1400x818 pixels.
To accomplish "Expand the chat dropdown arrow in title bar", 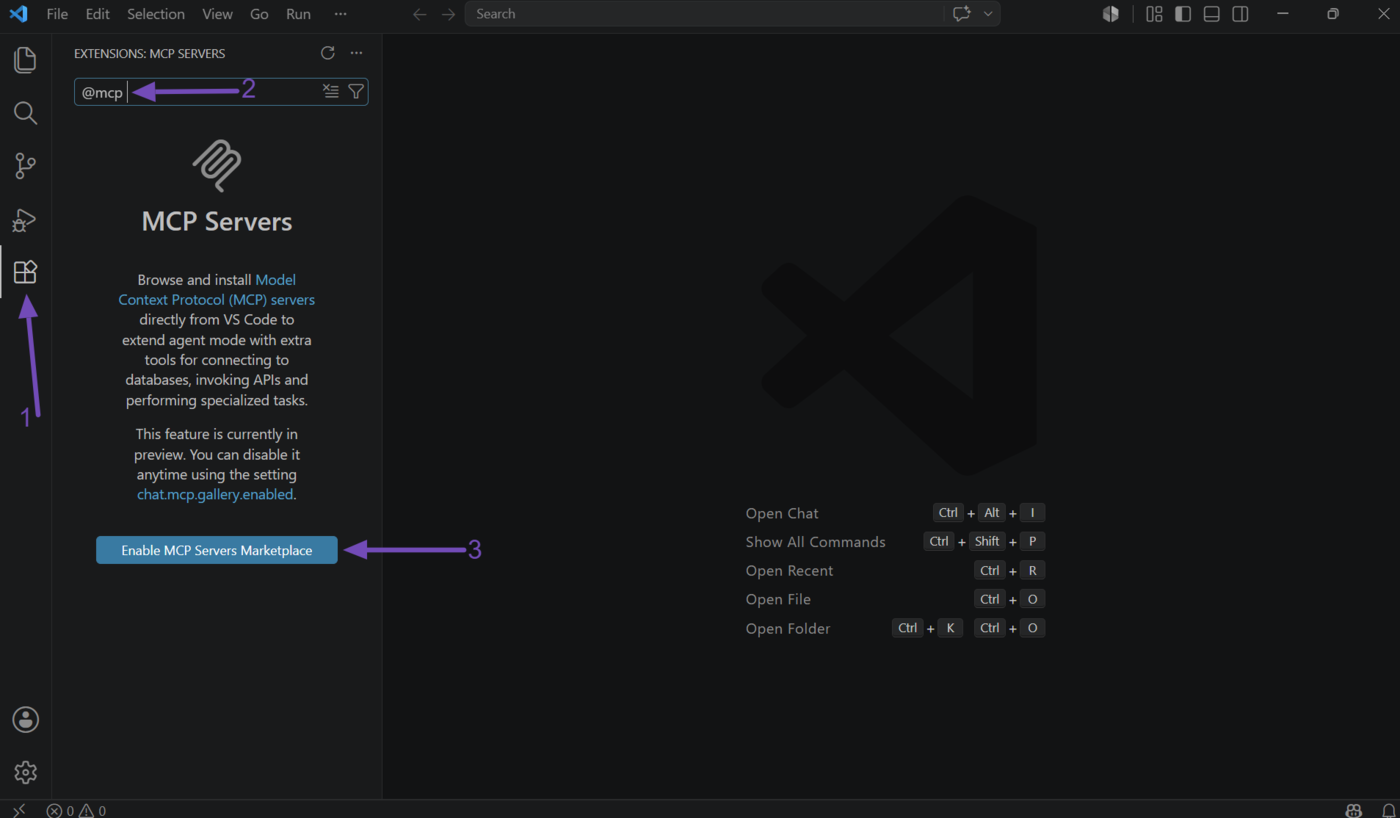I will coord(988,14).
